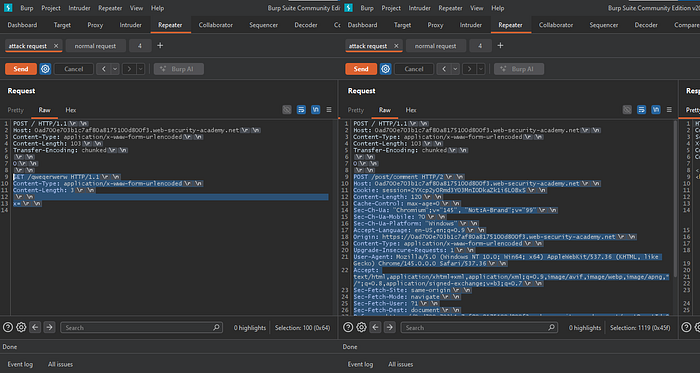This screenshot has width=700, height=373.
Task: Focus Search field in left window
Action: pyautogui.click(x=141, y=327)
